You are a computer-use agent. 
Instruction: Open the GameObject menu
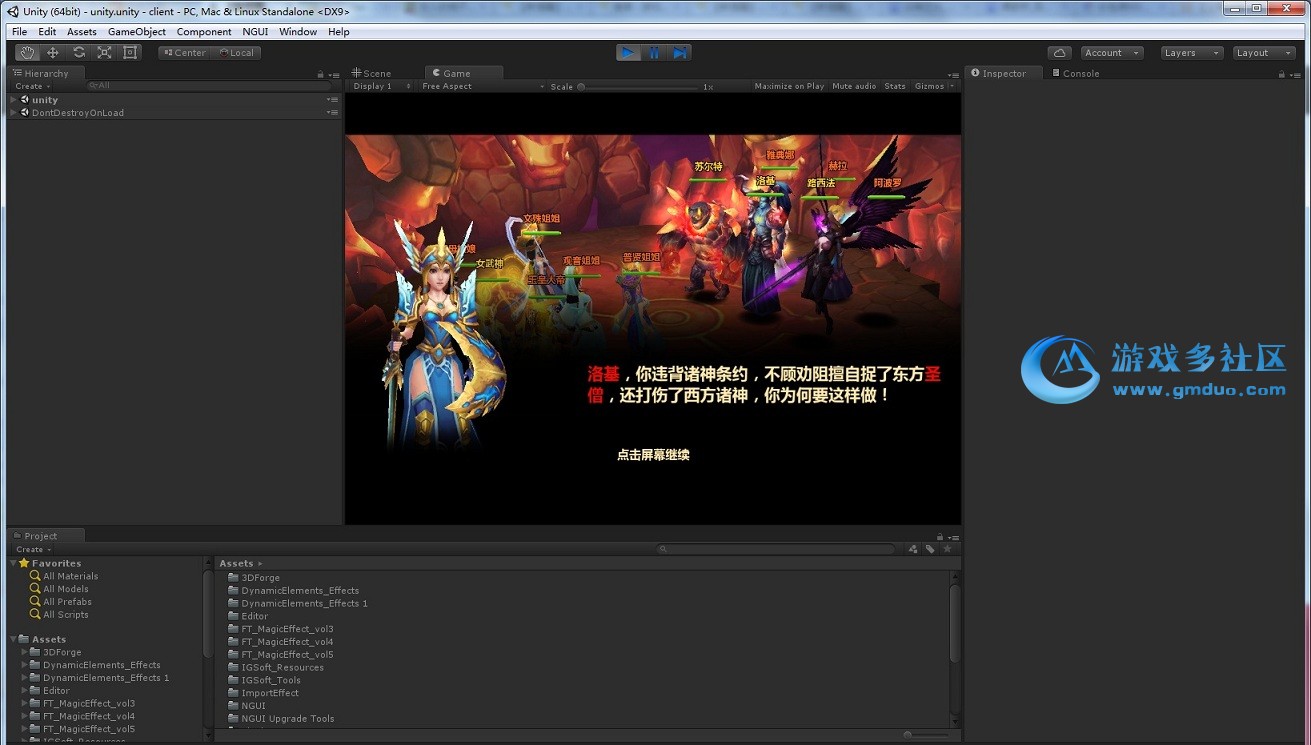pyautogui.click(x=137, y=32)
